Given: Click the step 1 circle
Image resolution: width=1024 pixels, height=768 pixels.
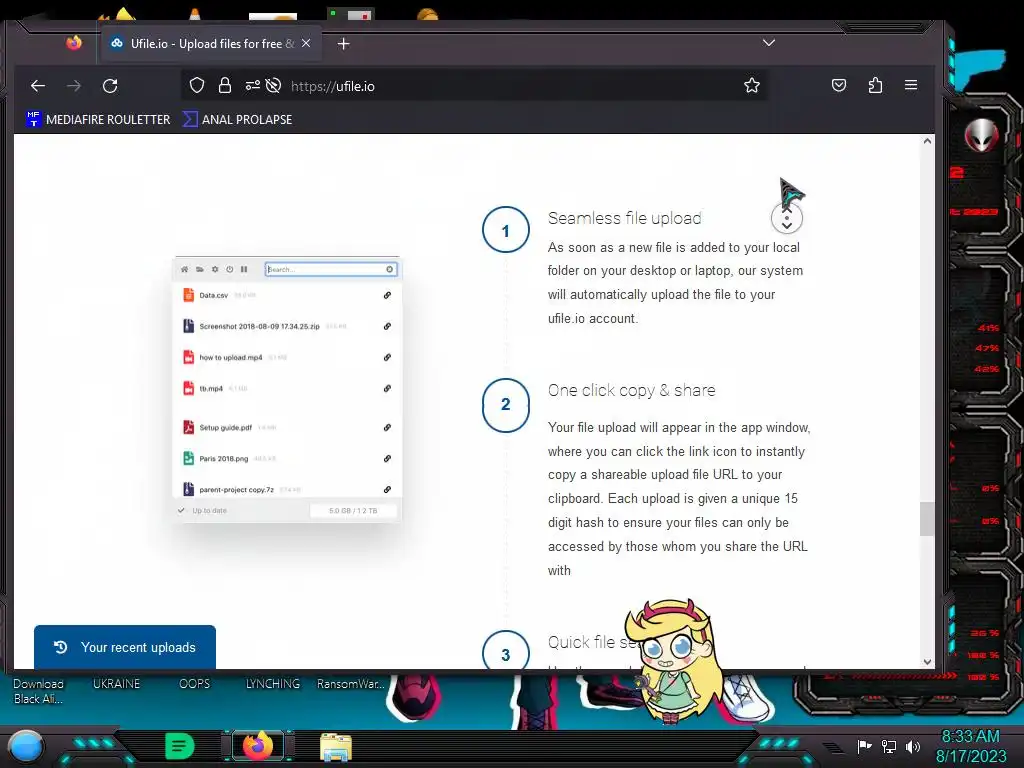Looking at the screenshot, I should 505,230.
